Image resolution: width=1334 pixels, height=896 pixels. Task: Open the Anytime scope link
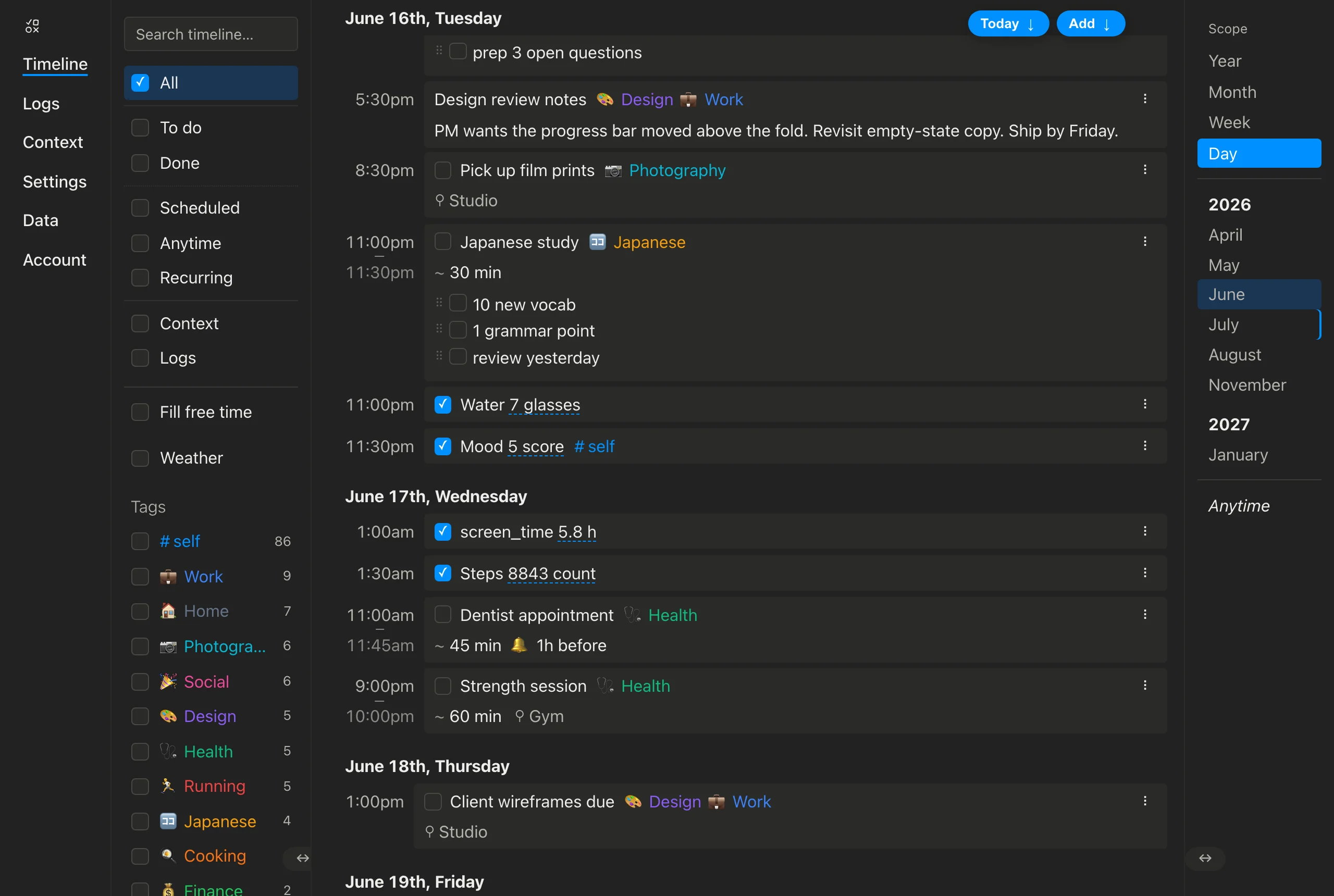click(x=1239, y=506)
